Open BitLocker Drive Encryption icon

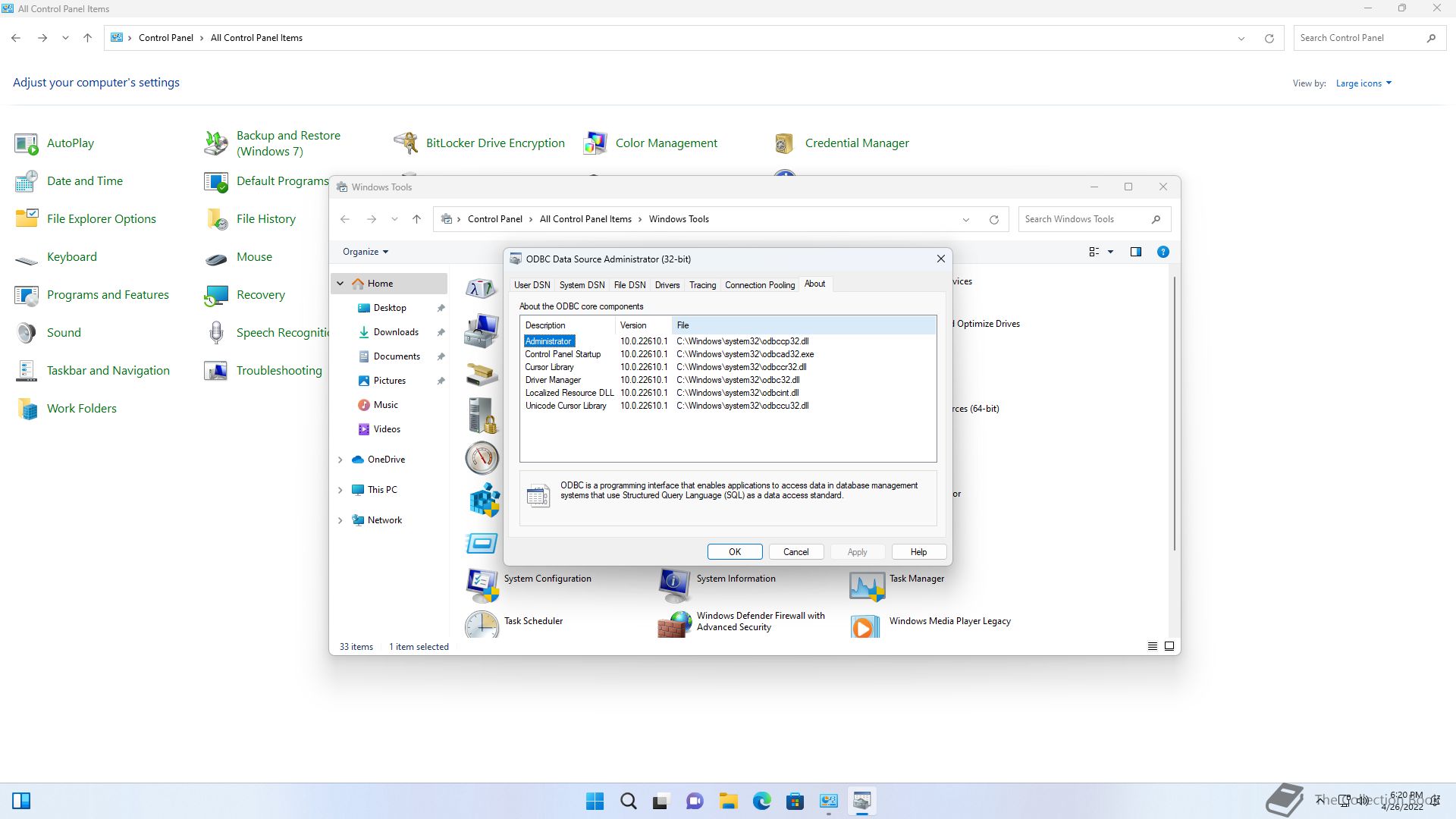[406, 143]
